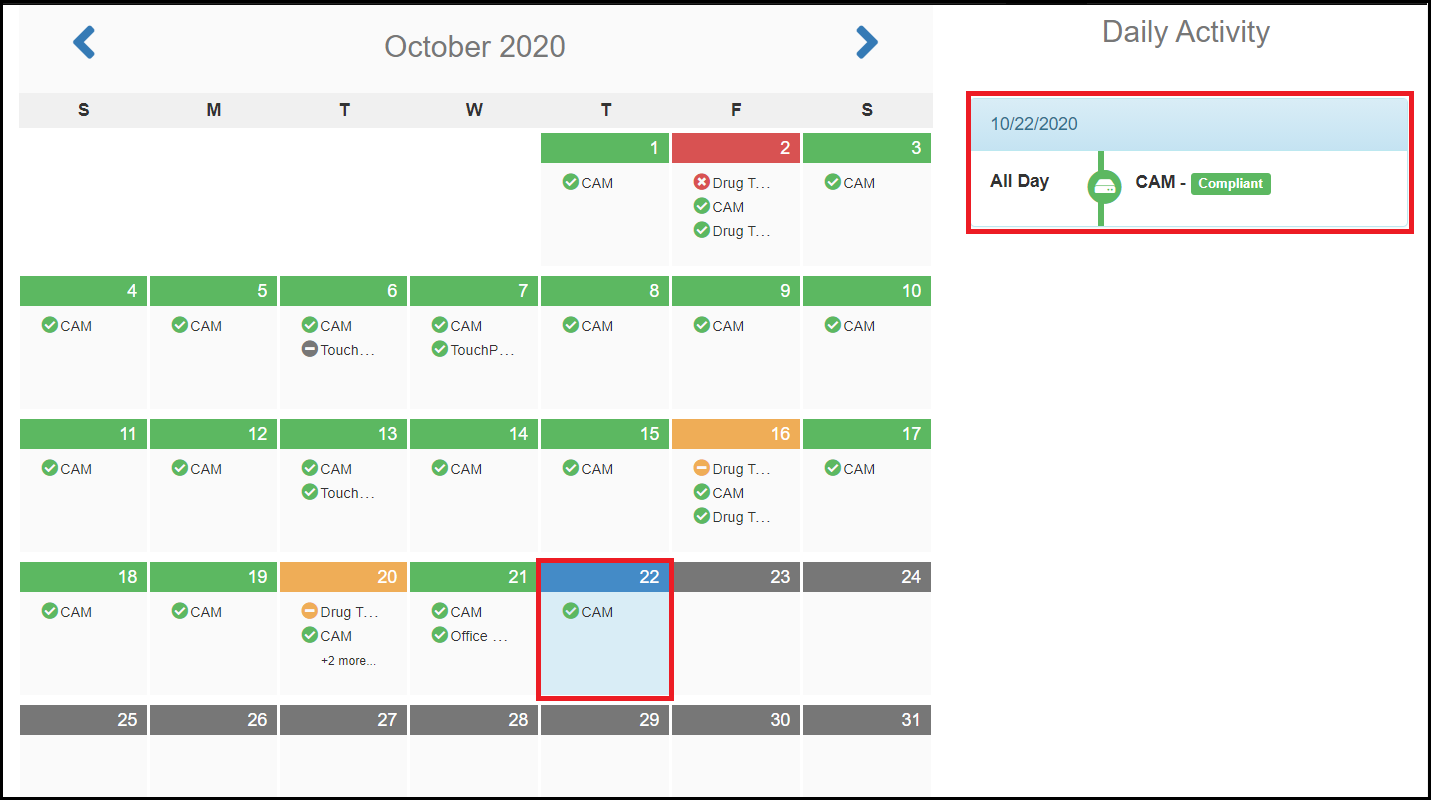Select October 16 orange date header
1431x800 pixels.
pos(736,434)
